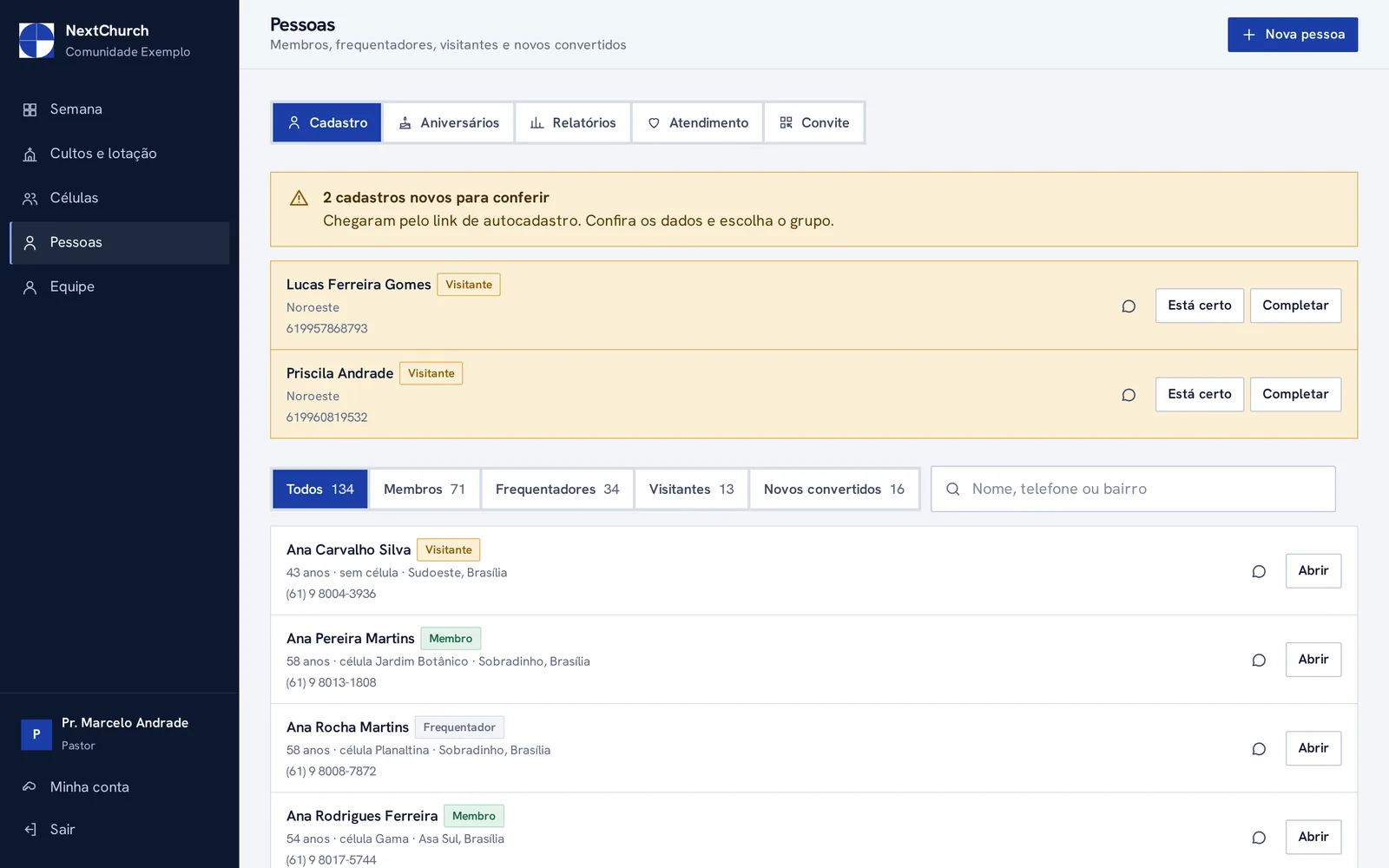Image resolution: width=1389 pixels, height=868 pixels.
Task: Filter by Todos 134
Action: coord(320,489)
